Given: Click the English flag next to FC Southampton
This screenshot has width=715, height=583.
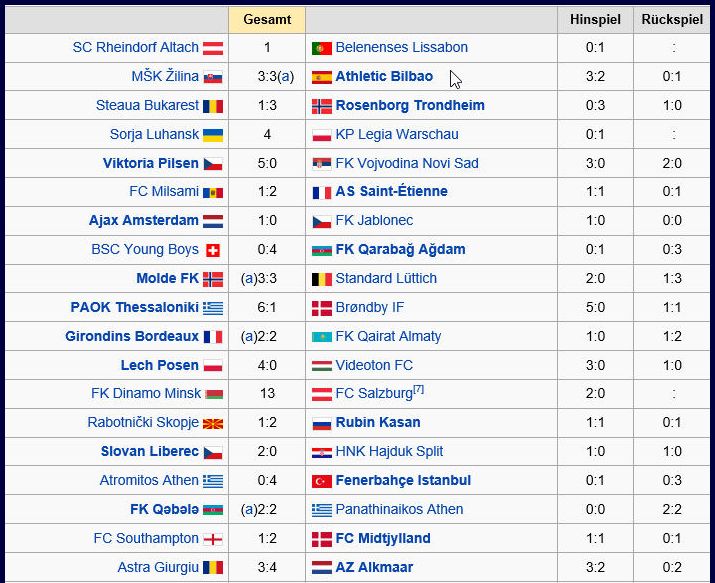Looking at the screenshot, I should pos(212,539).
